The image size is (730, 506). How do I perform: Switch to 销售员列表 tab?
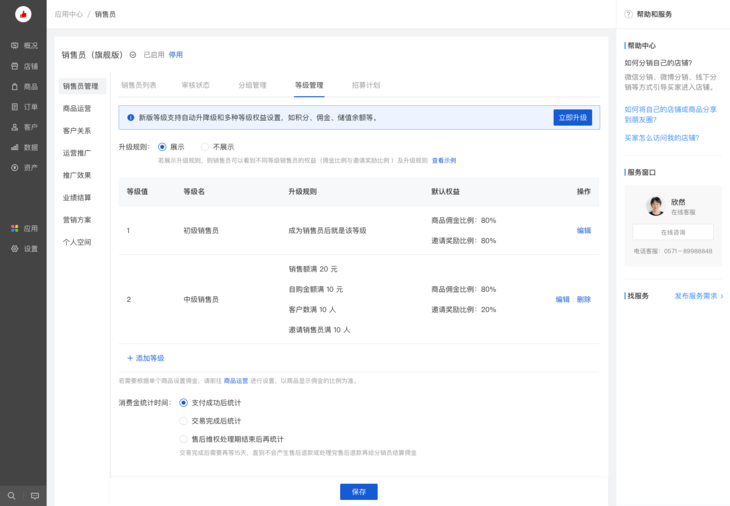(139, 86)
